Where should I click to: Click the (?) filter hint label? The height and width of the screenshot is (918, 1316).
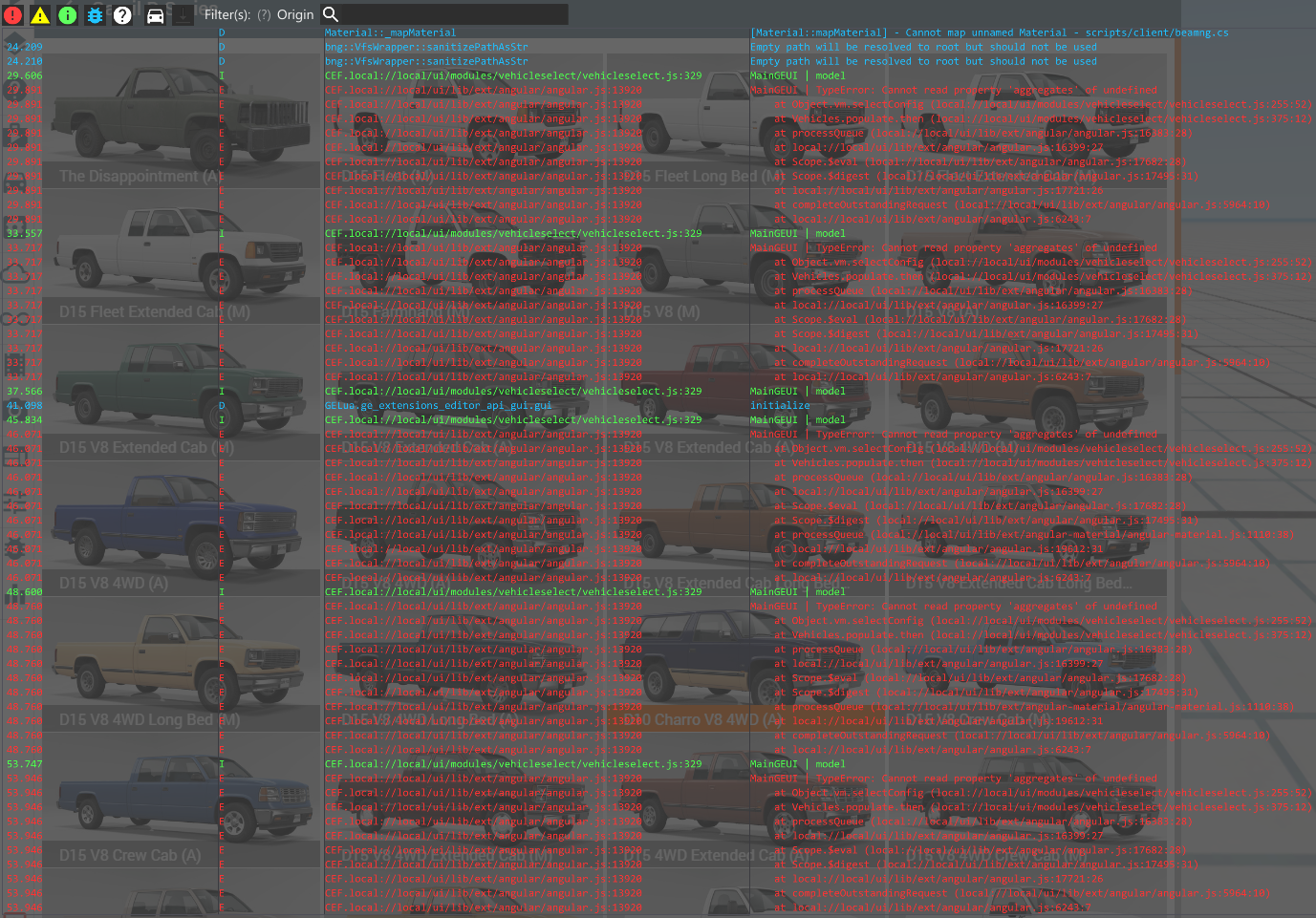click(264, 14)
